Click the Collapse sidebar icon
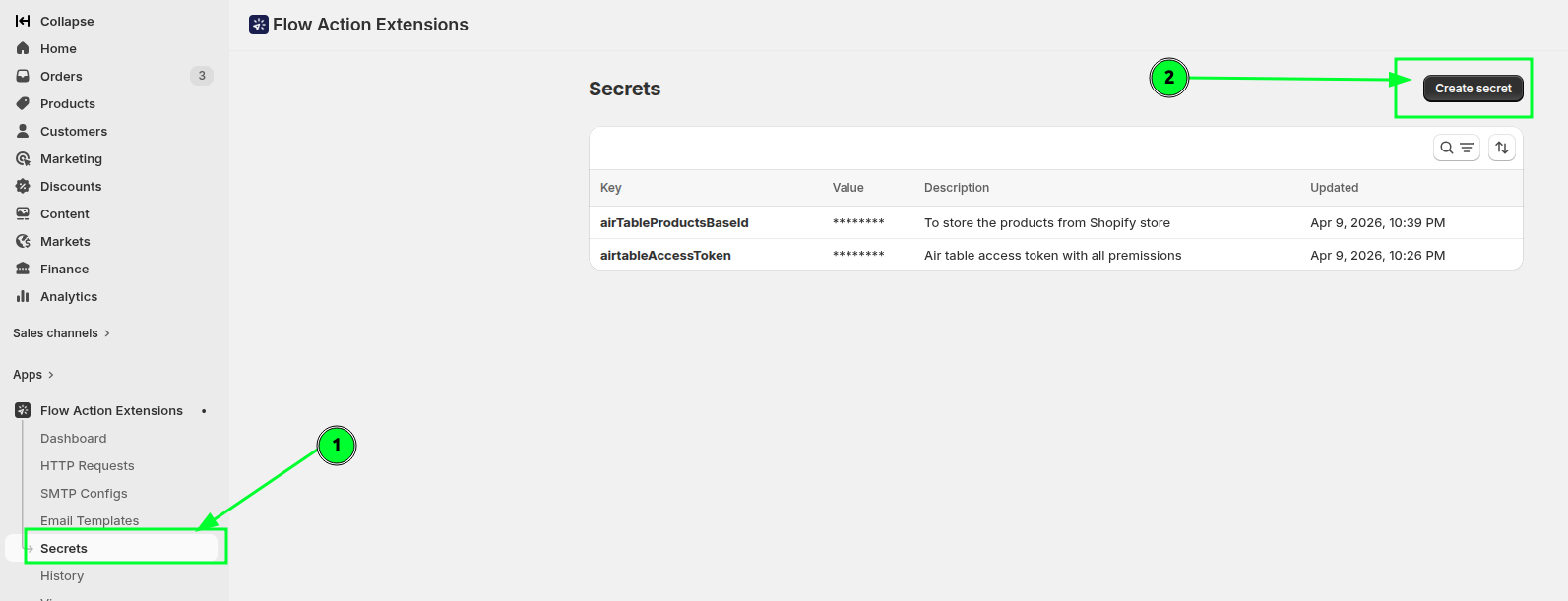The height and width of the screenshot is (601, 1568). [23, 21]
